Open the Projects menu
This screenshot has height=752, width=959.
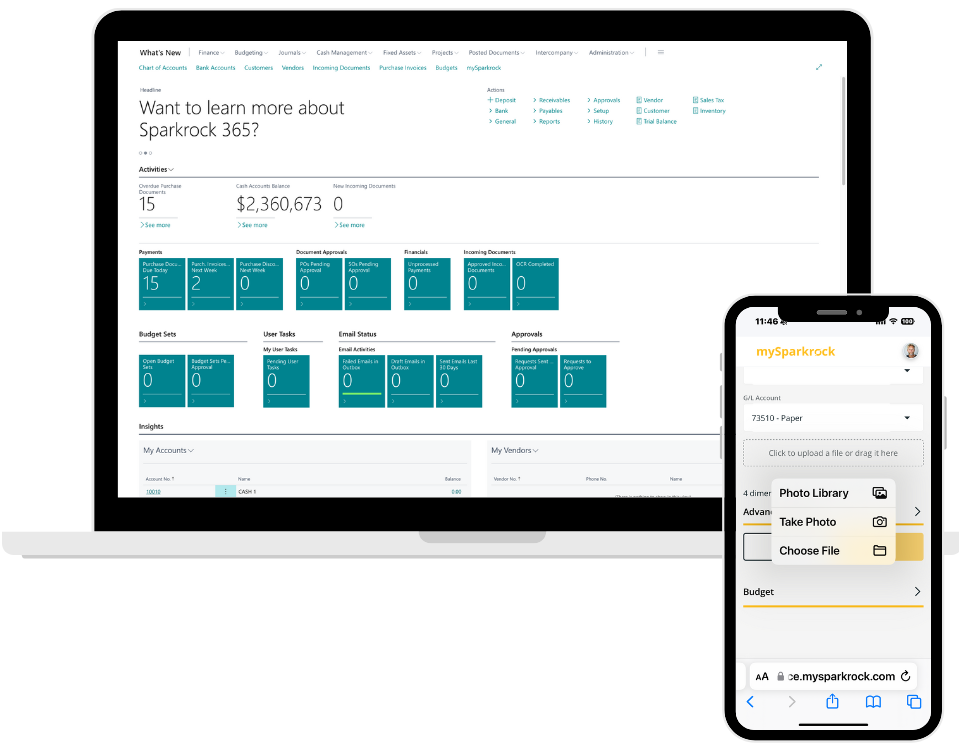445,53
